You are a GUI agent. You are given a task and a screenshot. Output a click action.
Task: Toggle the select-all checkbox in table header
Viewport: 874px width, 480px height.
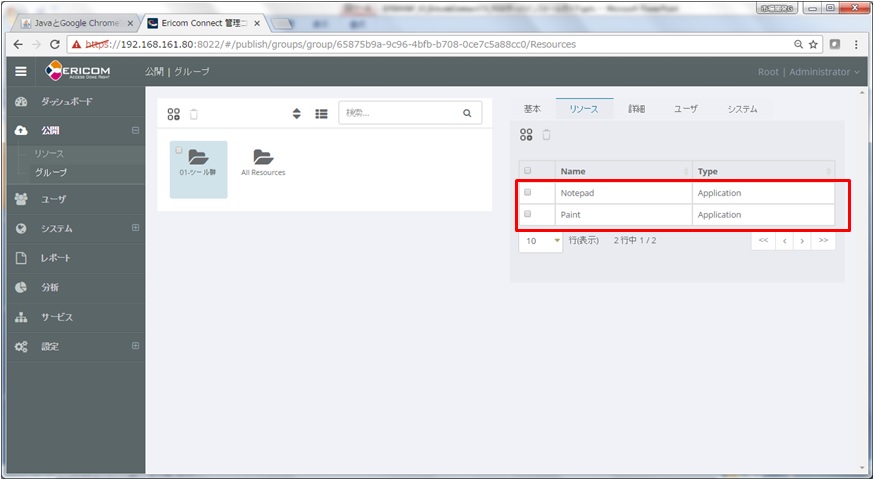pos(528,171)
